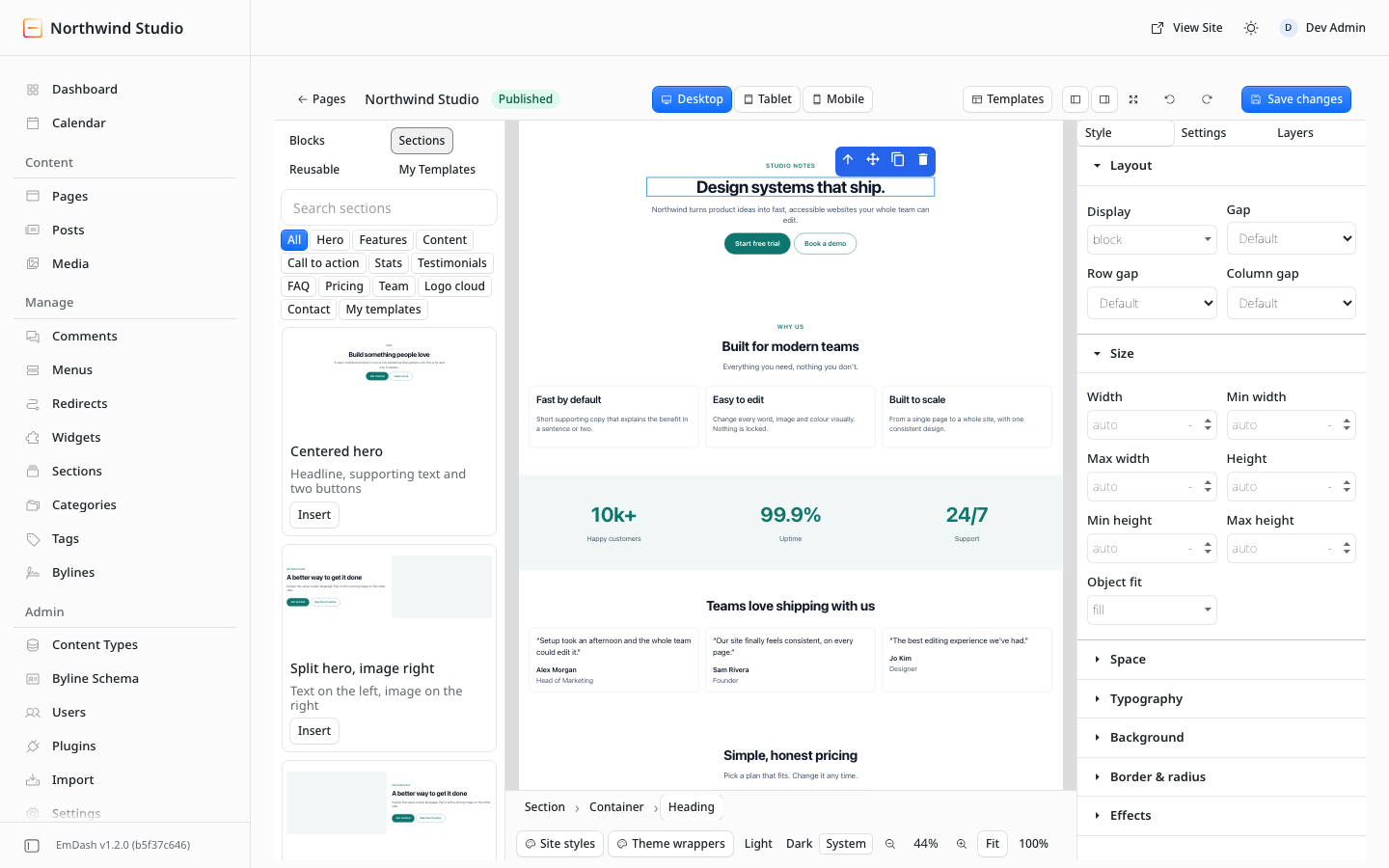Toggle the left panel visibility
The height and width of the screenshot is (868, 1389).
click(x=1076, y=99)
